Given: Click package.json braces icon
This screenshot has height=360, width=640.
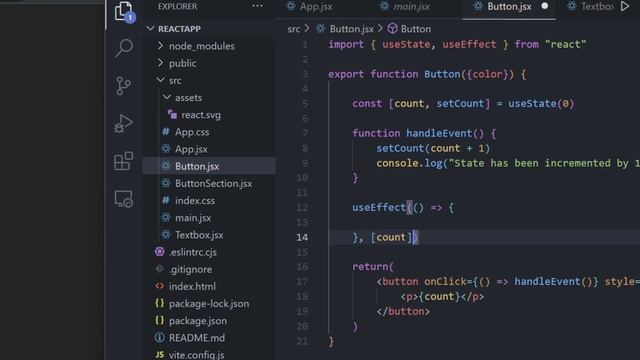Looking at the screenshot, I should pyautogui.click(x=160, y=320).
